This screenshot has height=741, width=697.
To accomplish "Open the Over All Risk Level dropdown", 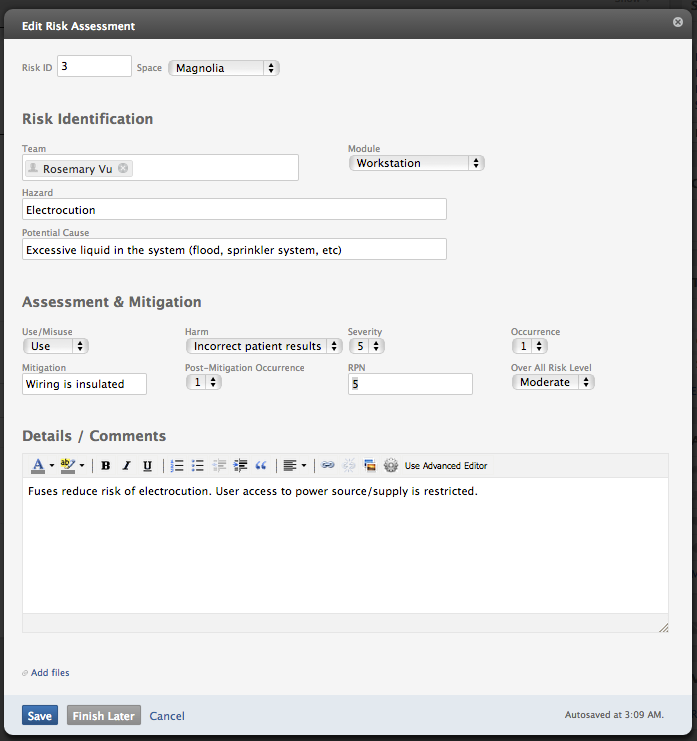I will tap(553, 382).
